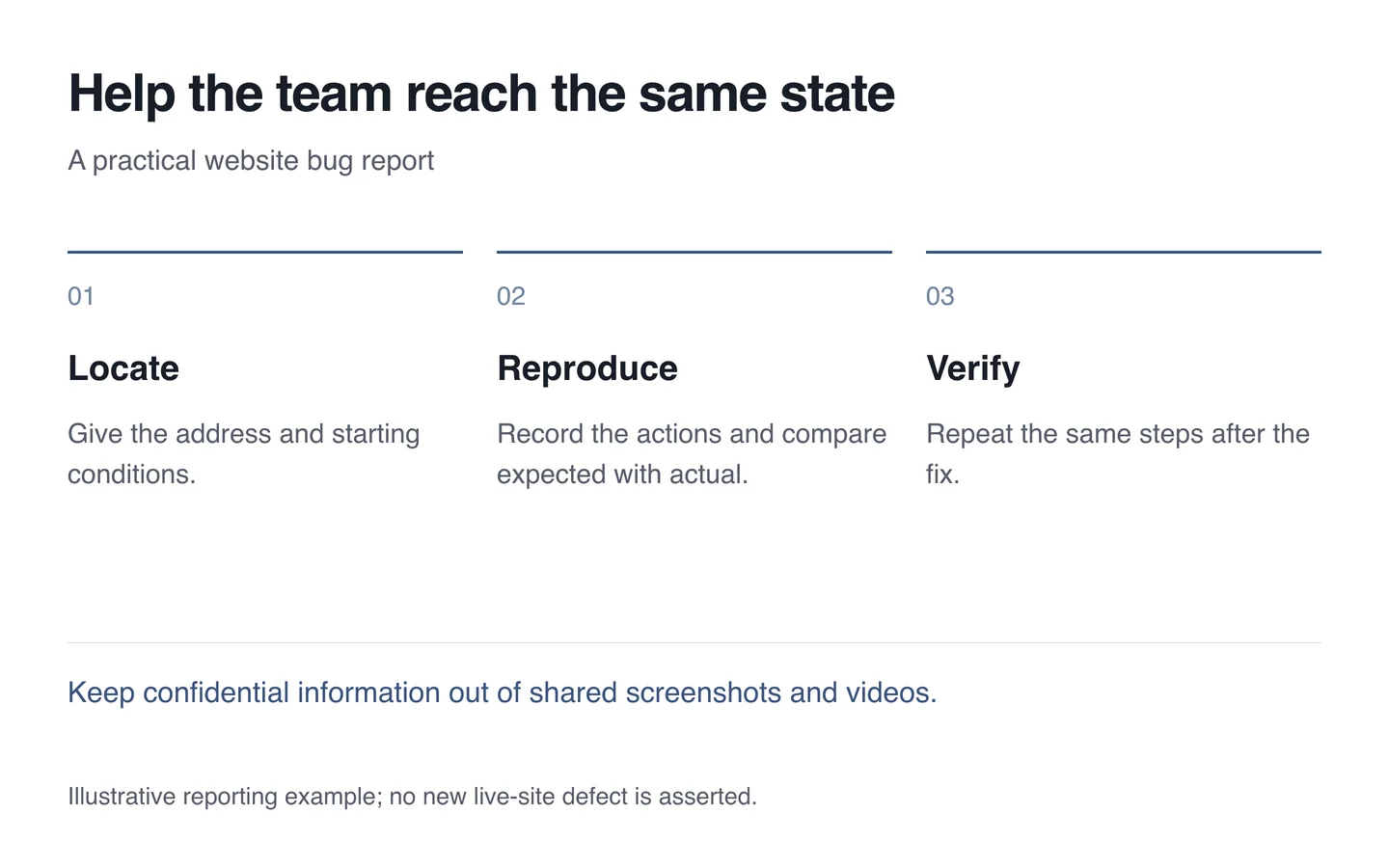Click the heading "Help the team reach the same state"
1389x868 pixels.
(481, 95)
